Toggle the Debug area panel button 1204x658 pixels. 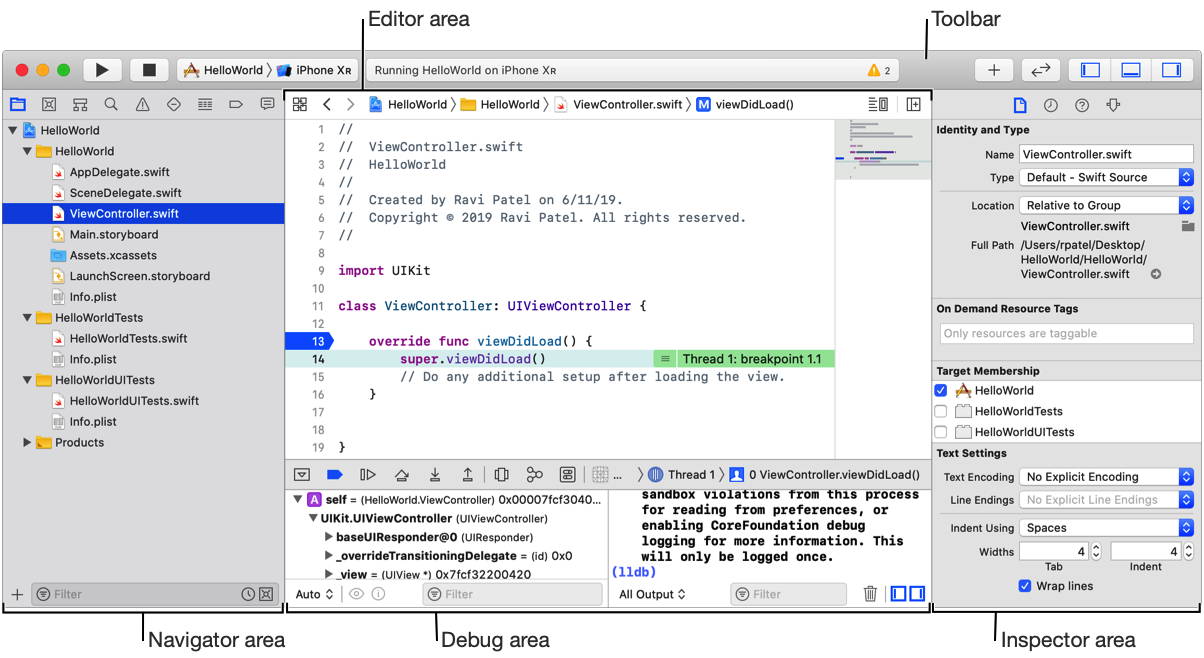point(1131,70)
